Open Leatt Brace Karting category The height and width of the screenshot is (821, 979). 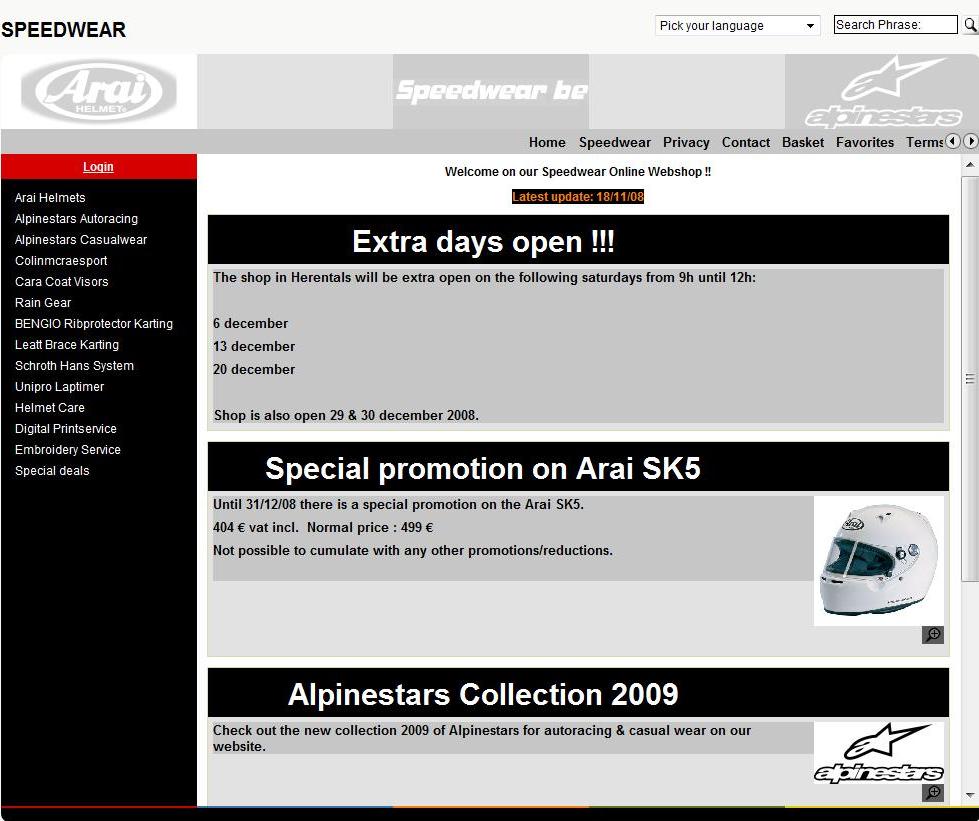(x=66, y=345)
